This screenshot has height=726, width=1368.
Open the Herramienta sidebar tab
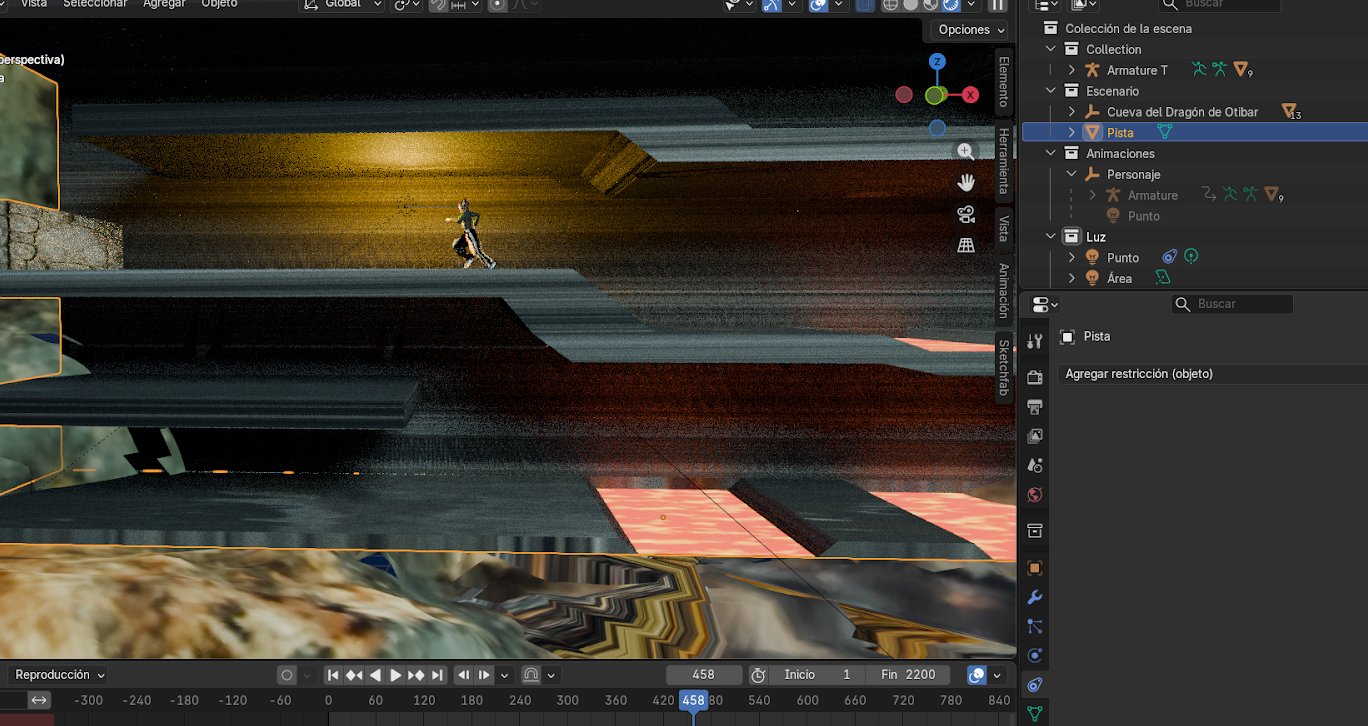(x=1004, y=161)
